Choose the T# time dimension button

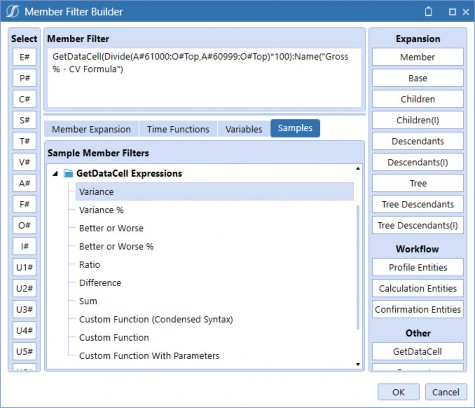tap(24, 141)
